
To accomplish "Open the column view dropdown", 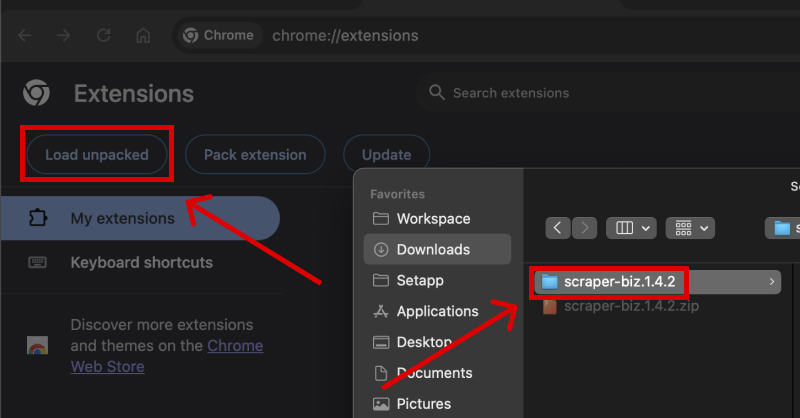I will tap(632, 228).
